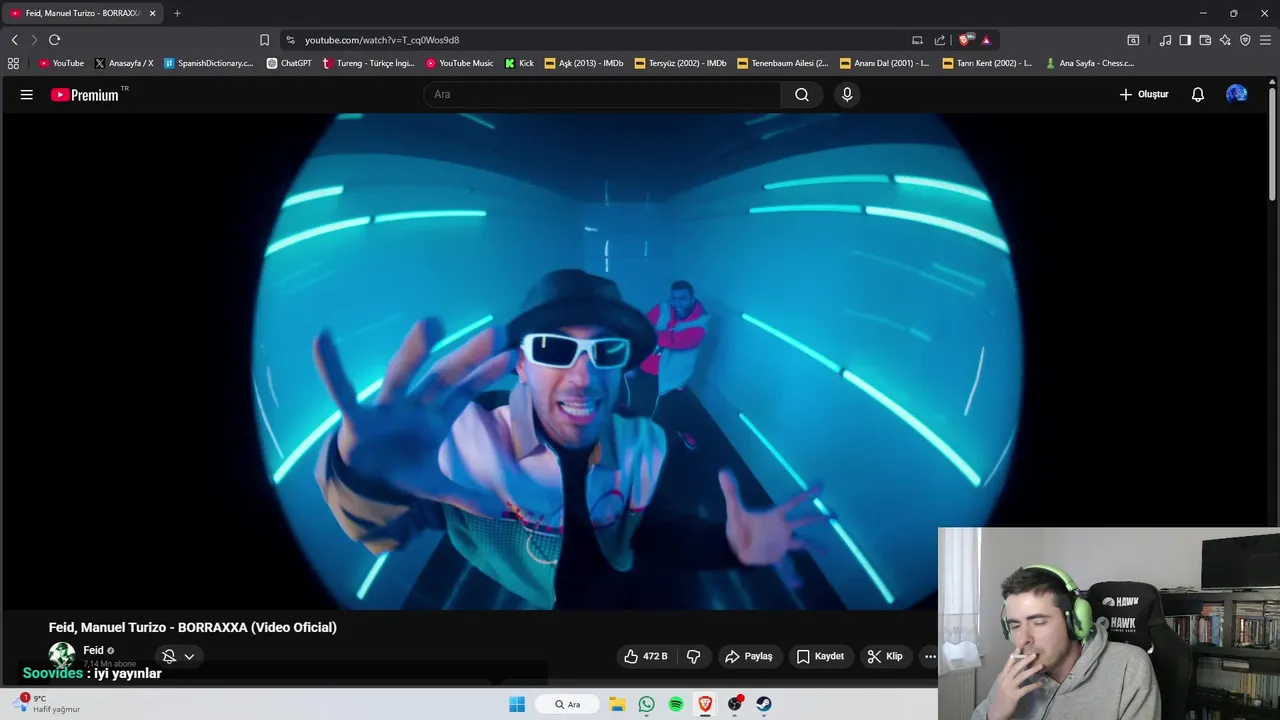The image size is (1280, 720).
Task: Open Tanrı Kent (2002) bookmark
Action: tap(987, 63)
